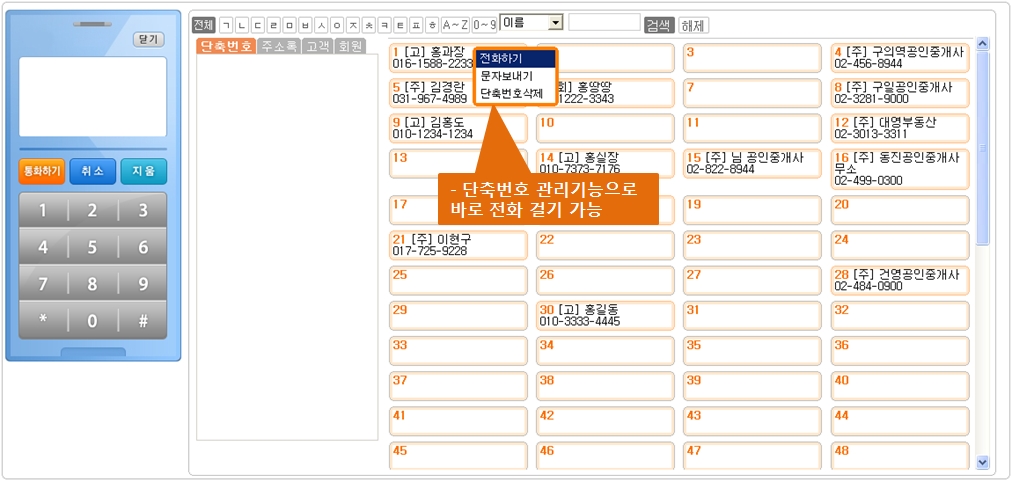Select speed dial 12 대영부동산

pyautogui.click(x=900, y=128)
